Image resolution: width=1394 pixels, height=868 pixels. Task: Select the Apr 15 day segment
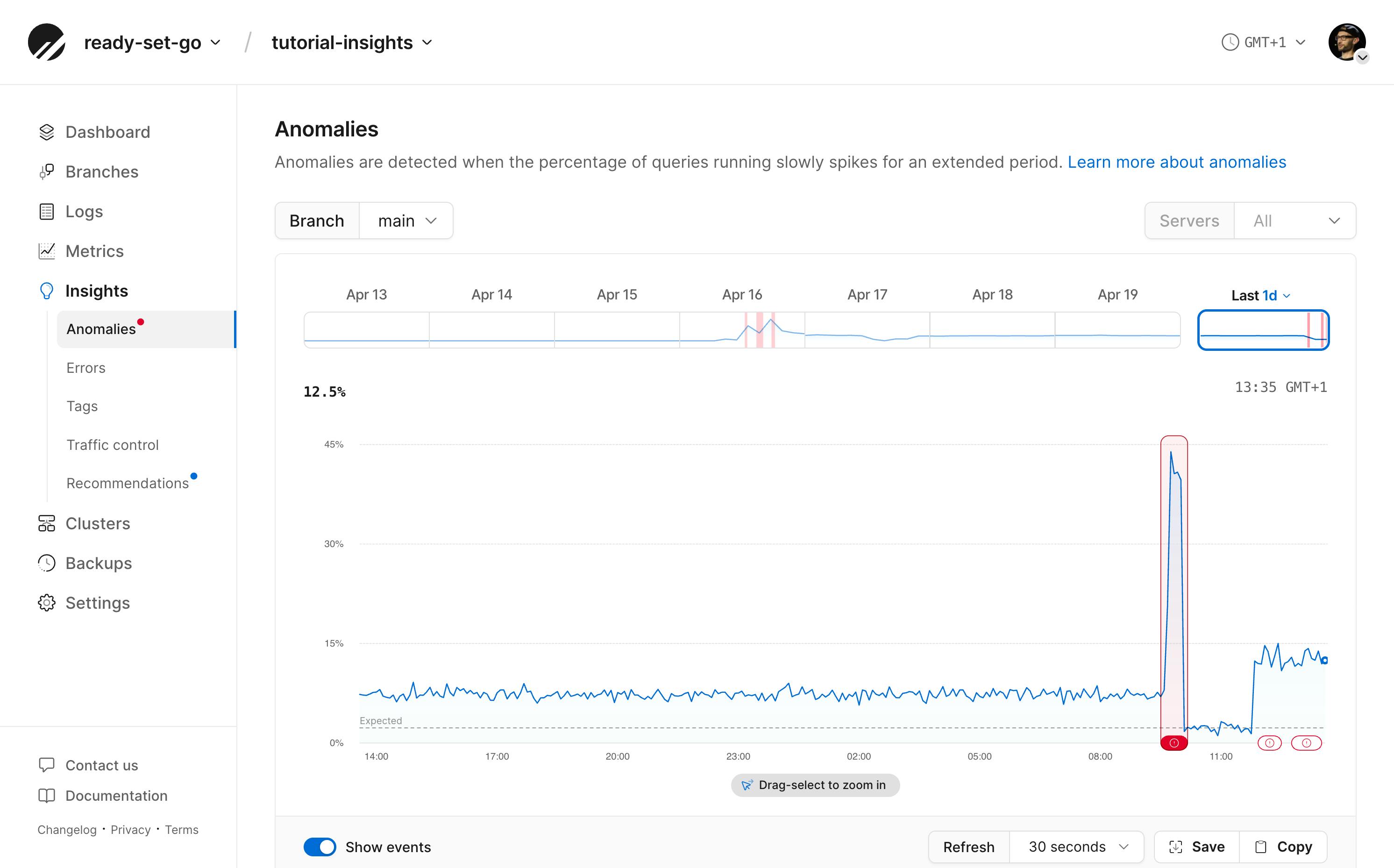point(617,329)
